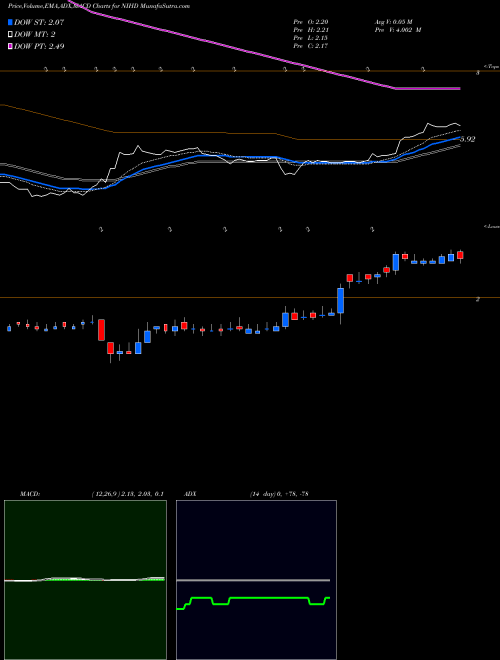This screenshot has height=660, width=500.
Task: Click the MACD '(12,26,9) 2.13, 2.03, 0.1' values
Action: (x=127, y=494)
